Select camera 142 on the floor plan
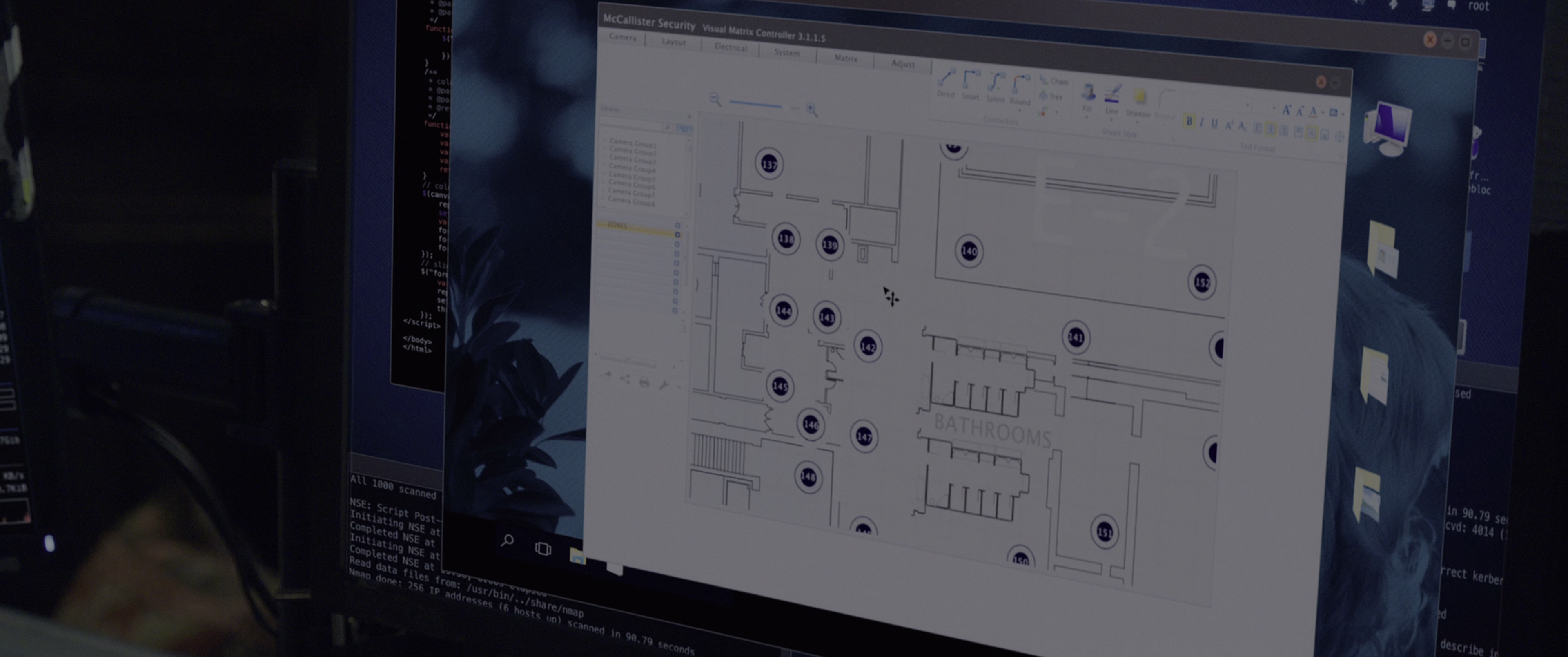The width and height of the screenshot is (1568, 657). [x=867, y=347]
